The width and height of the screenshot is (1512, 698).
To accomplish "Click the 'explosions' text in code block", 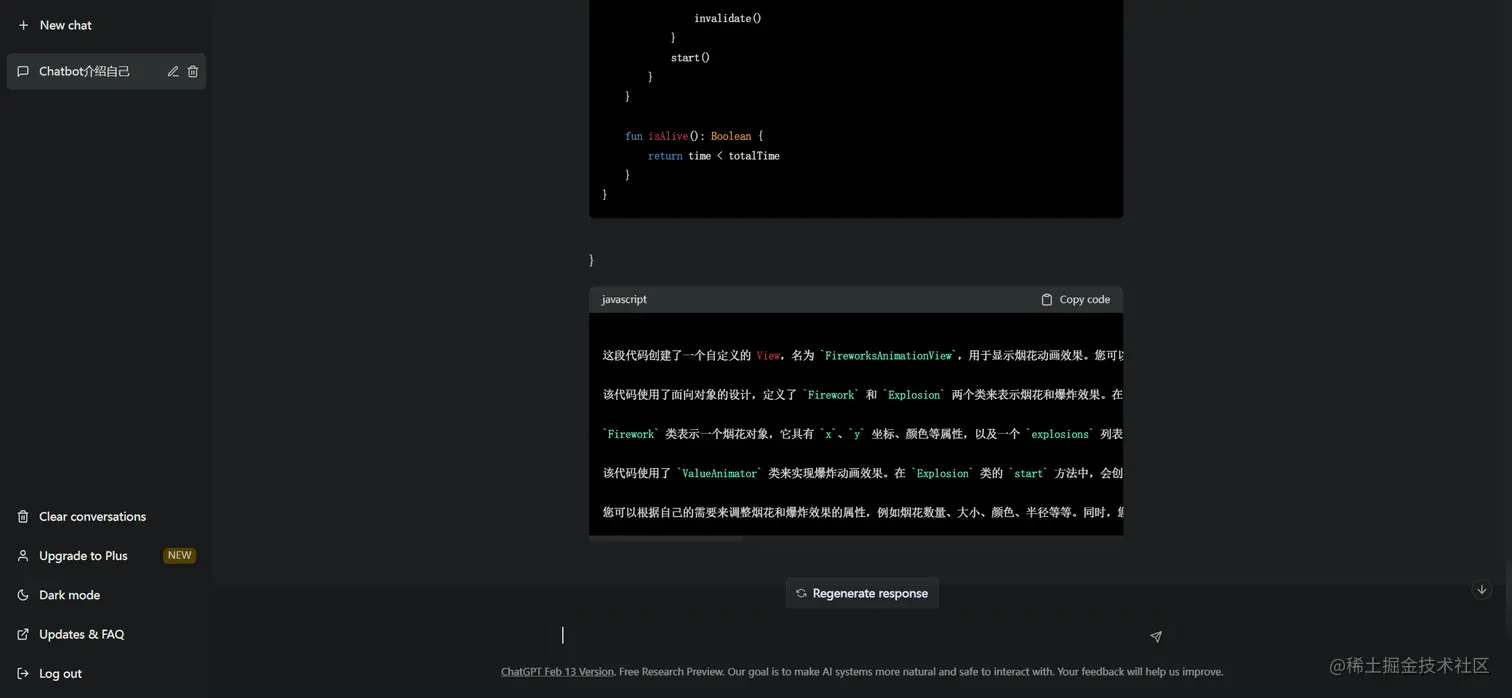I will point(1060,434).
